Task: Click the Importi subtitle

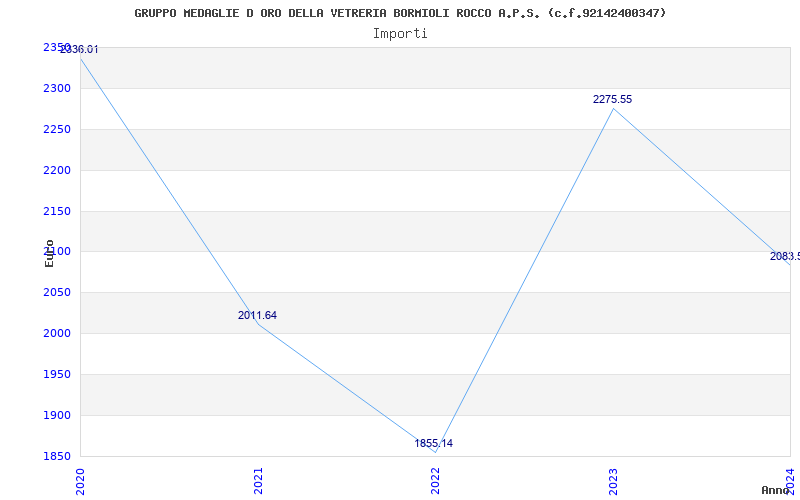Action: (x=400, y=34)
